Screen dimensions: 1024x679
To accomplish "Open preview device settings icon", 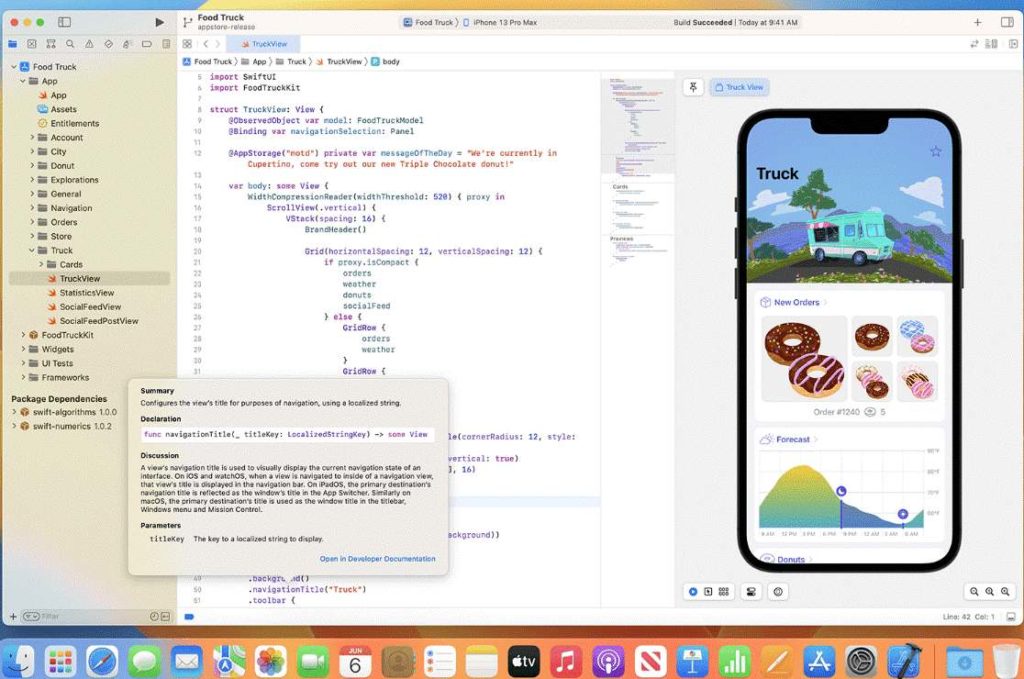I will pos(752,592).
